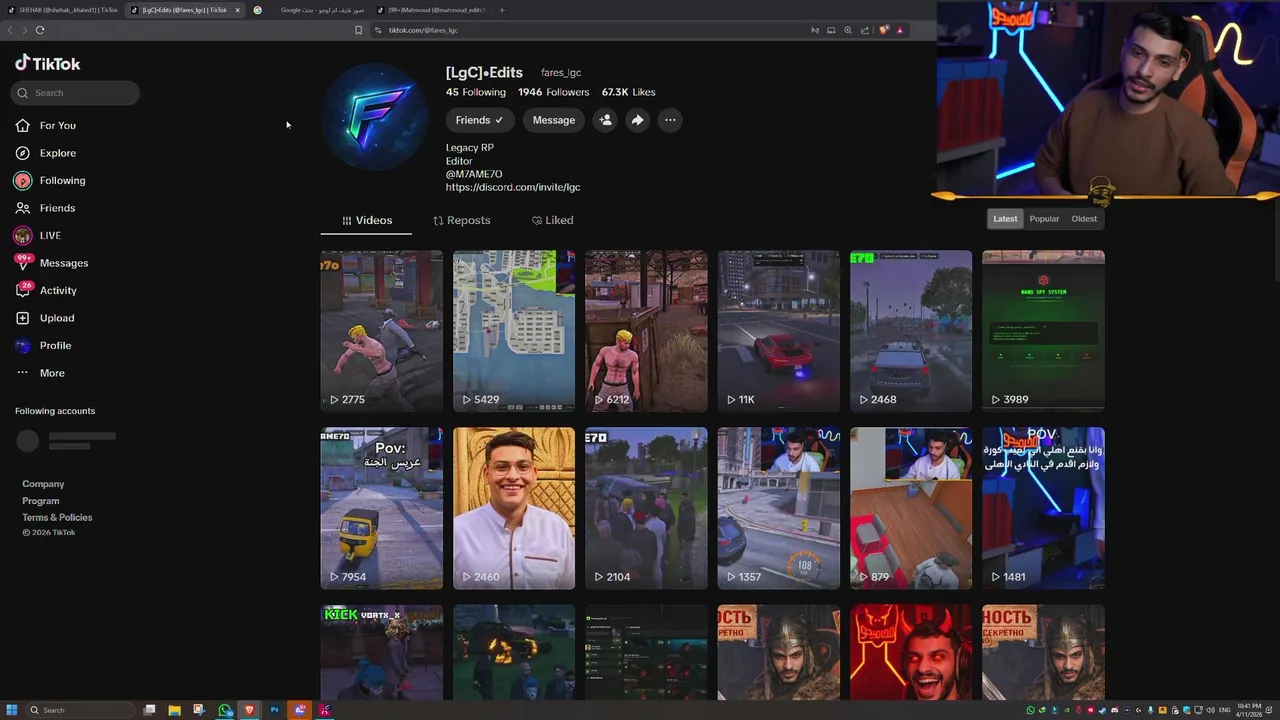Click the taskbar Search box

pos(78,710)
